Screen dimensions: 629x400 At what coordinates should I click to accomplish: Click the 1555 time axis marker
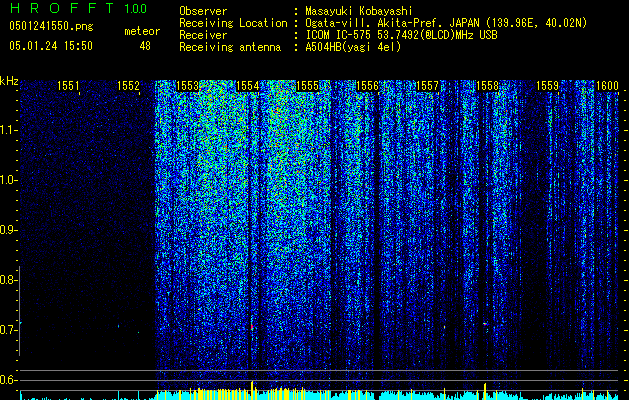[x=307, y=86]
